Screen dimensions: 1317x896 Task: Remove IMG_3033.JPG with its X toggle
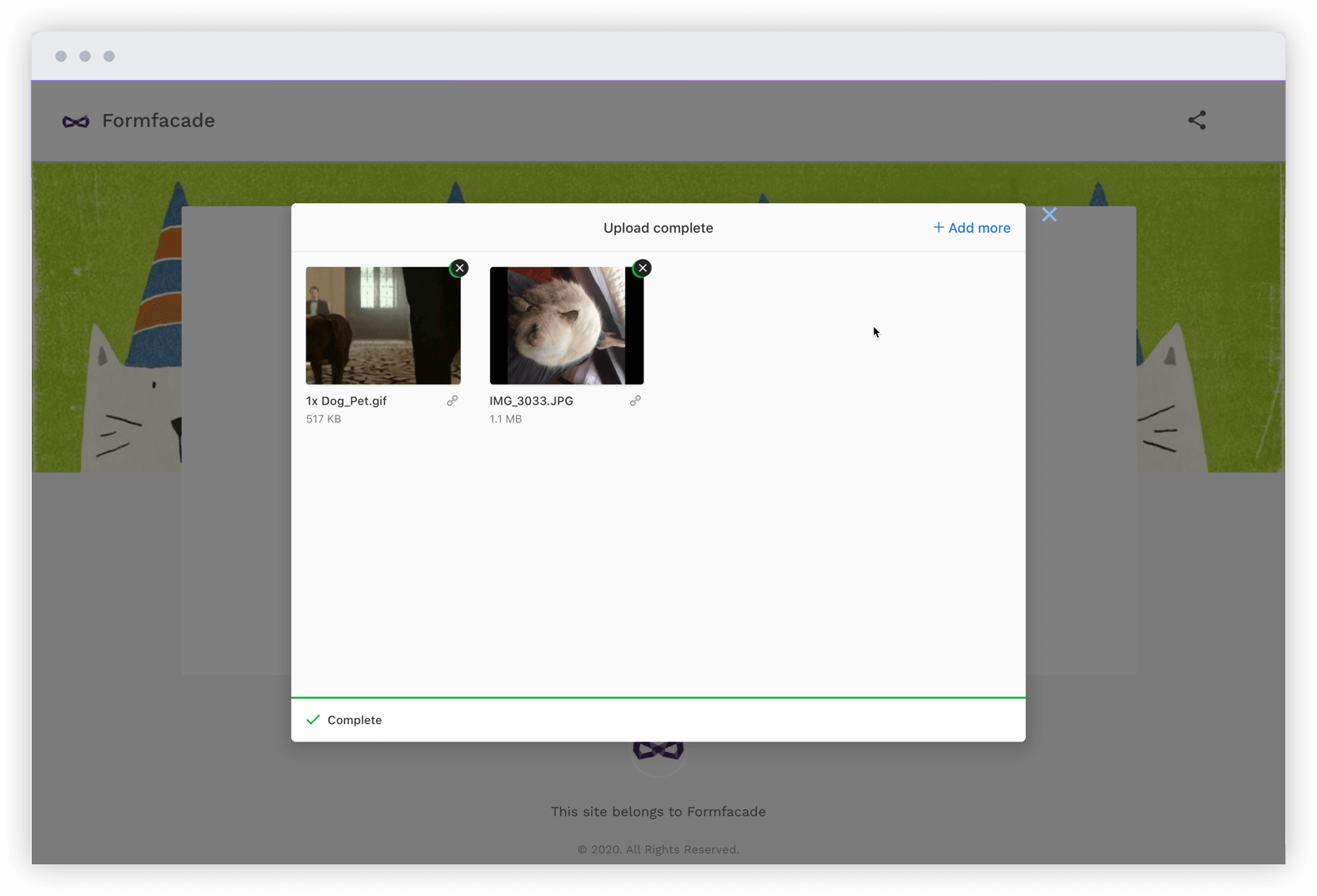pyautogui.click(x=642, y=268)
